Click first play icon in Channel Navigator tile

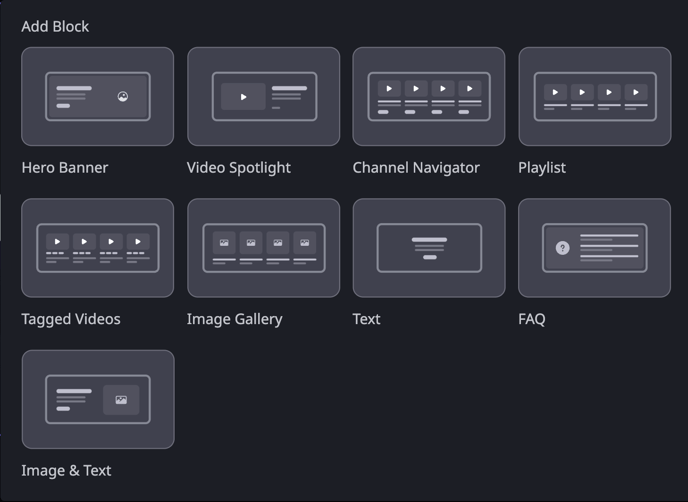coord(389,89)
